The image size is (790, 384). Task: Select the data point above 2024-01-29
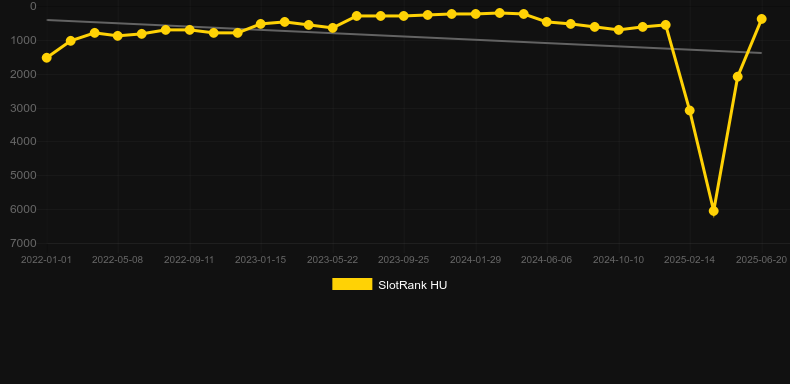476,14
